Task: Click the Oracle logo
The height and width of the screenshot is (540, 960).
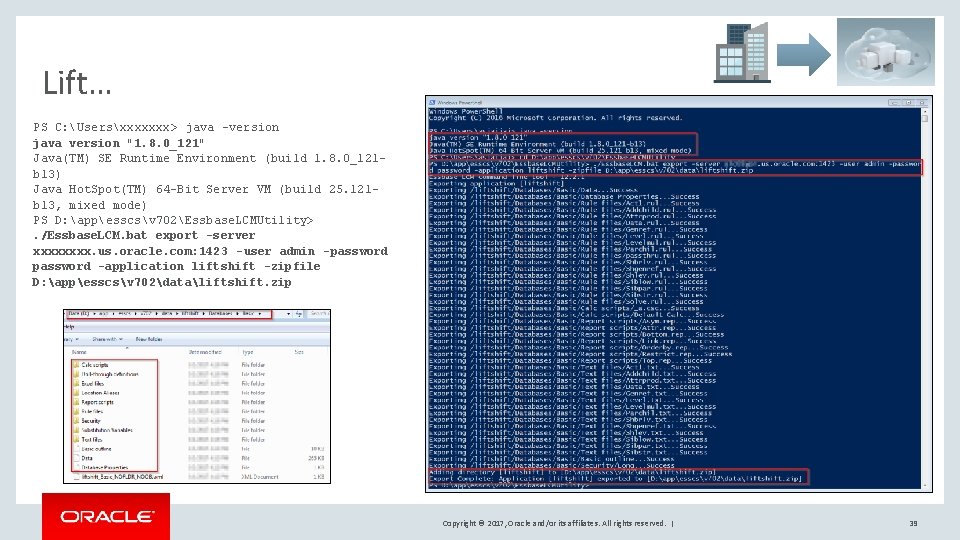Action: pos(106,517)
